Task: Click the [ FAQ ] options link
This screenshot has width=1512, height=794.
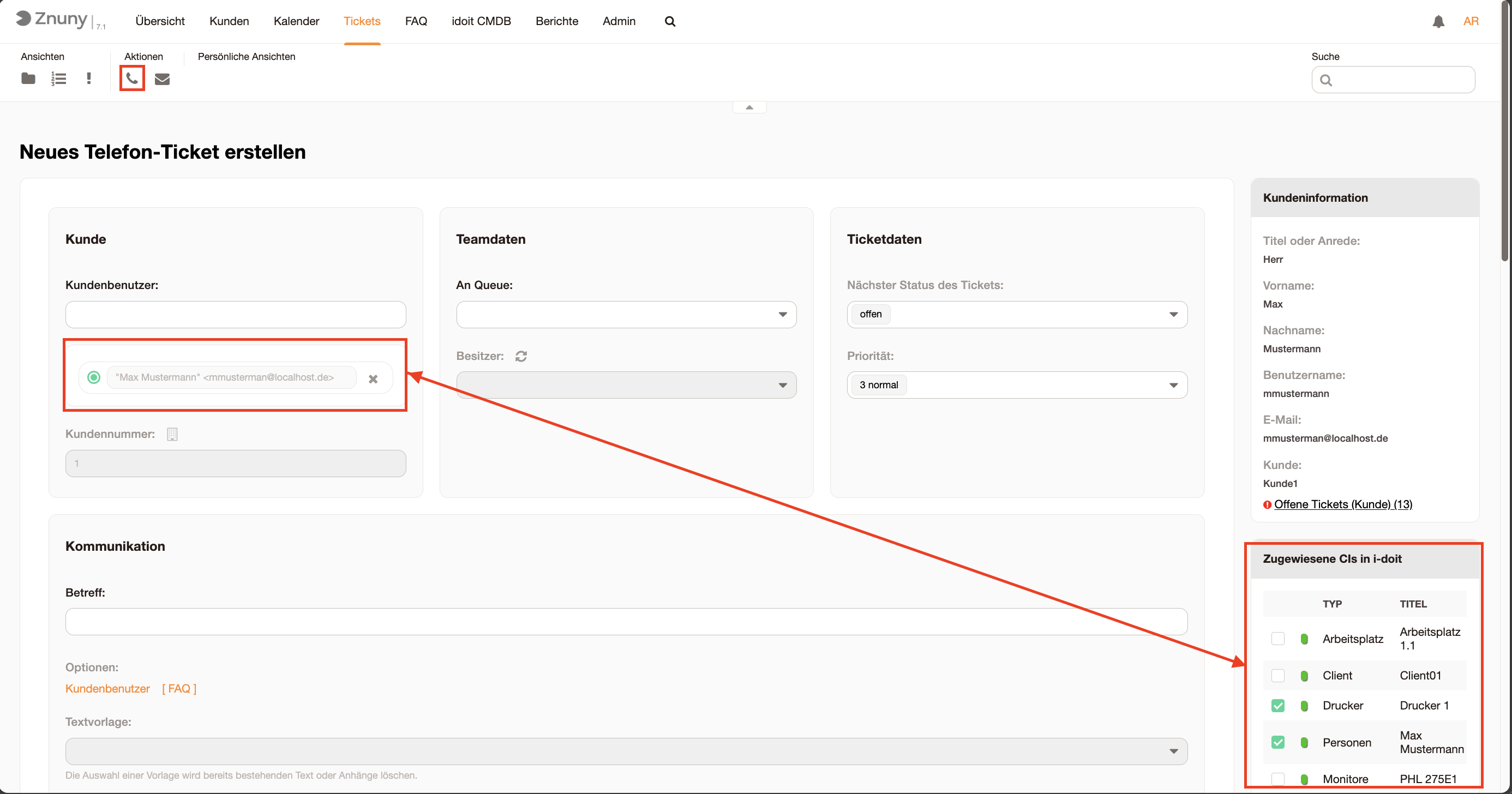Action: [x=179, y=688]
